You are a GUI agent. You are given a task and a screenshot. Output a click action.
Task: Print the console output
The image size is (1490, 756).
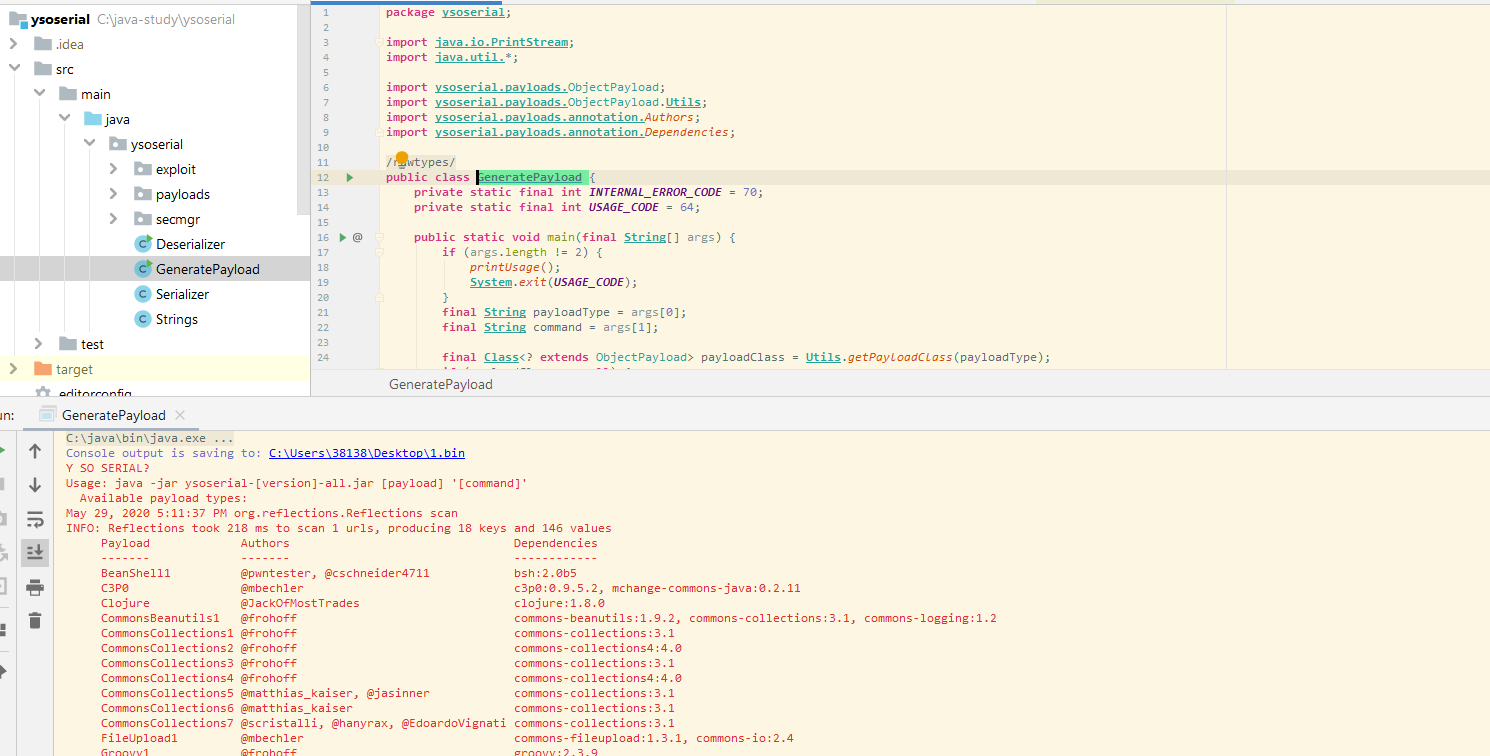[x=35, y=587]
